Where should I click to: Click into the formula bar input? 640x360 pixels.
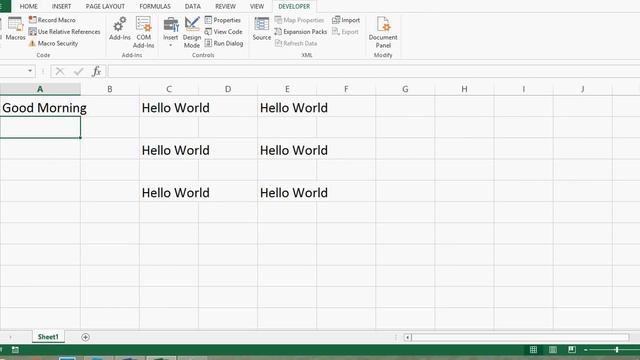pyautogui.click(x=374, y=71)
